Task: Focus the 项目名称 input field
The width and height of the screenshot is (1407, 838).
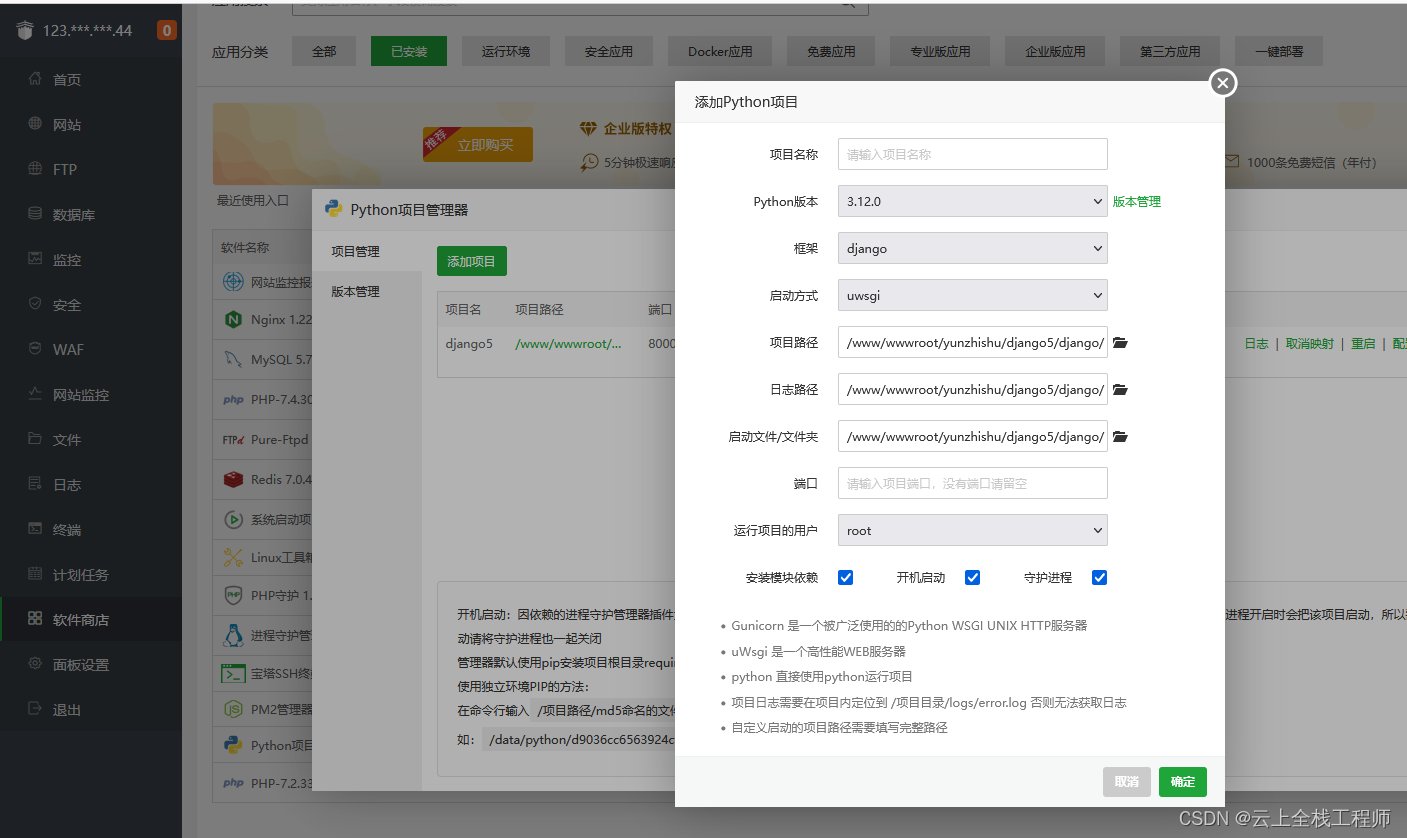Action: (x=972, y=154)
